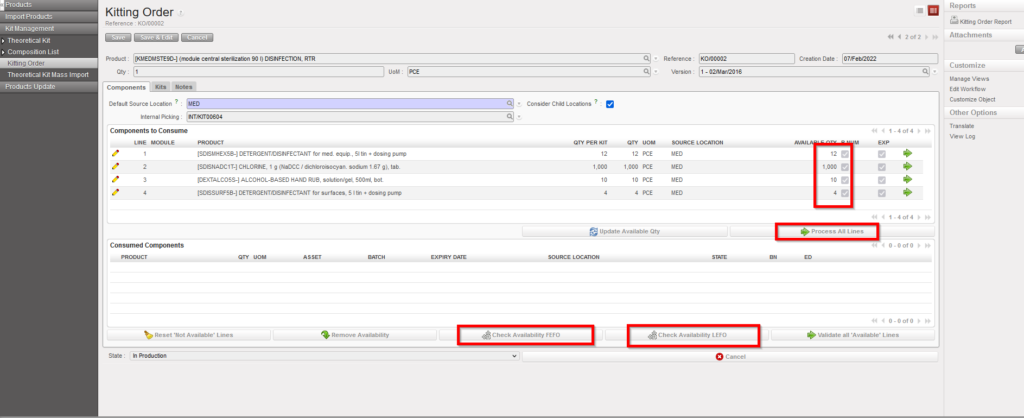Click Check Availability FEFO button

[x=525, y=335]
